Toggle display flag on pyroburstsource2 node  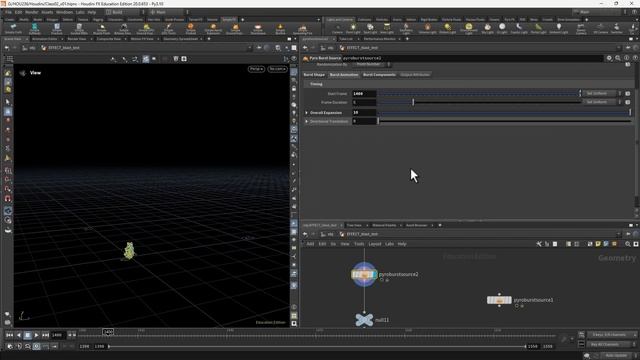pos(374,275)
